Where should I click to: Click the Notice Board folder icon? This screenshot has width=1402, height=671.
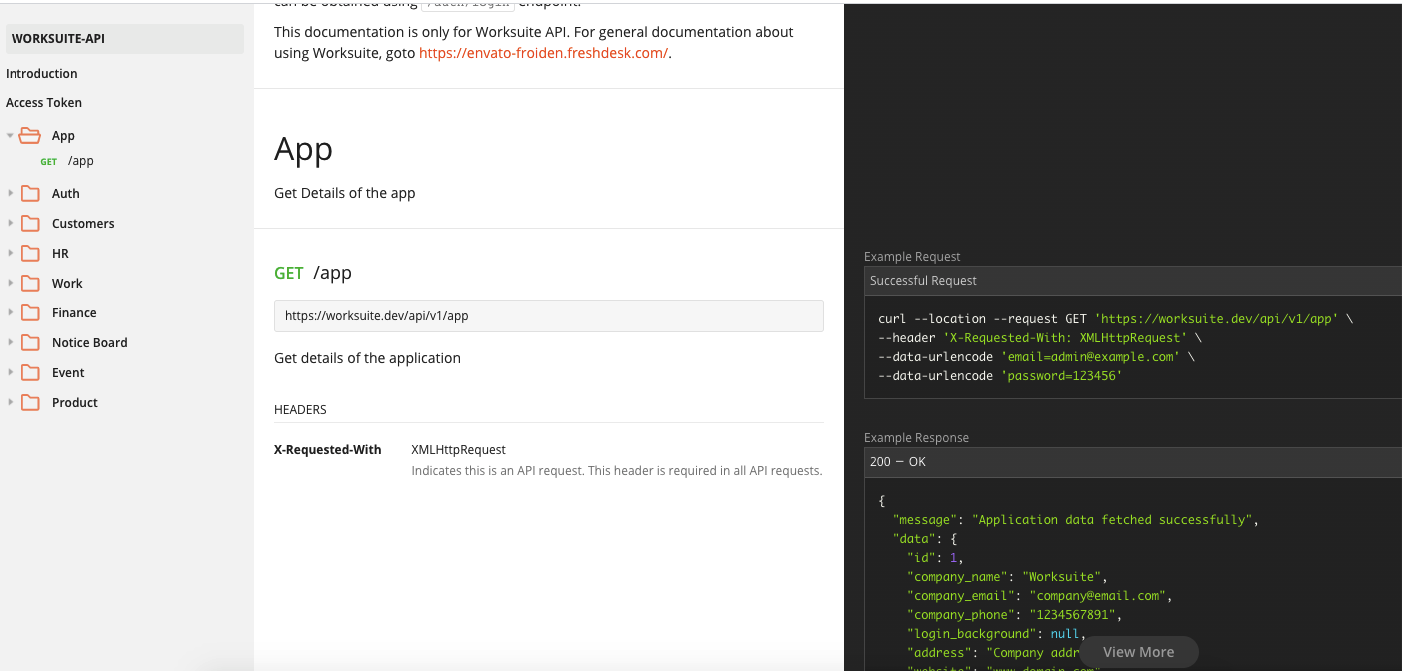click(x=30, y=343)
